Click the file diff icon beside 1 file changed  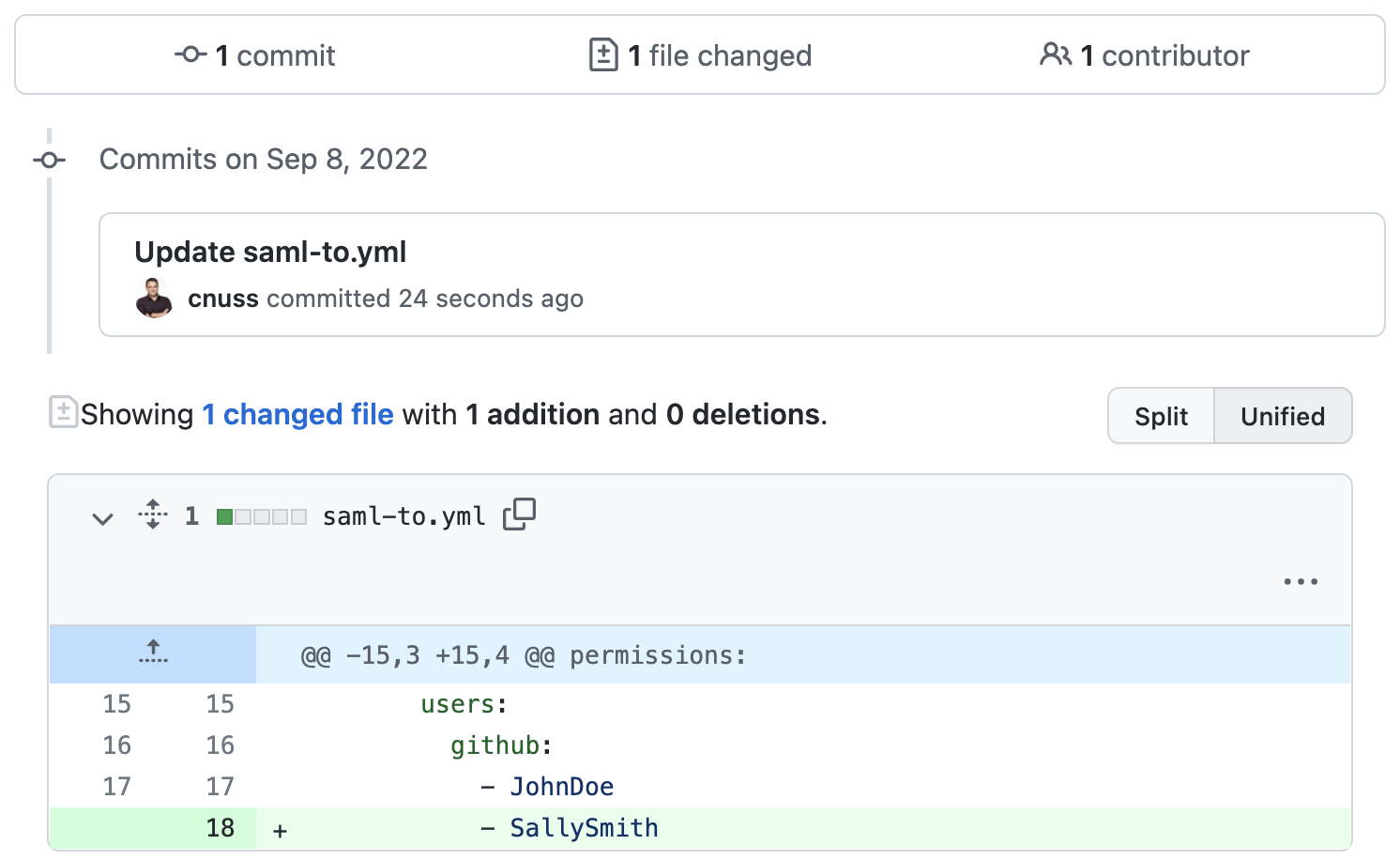(x=602, y=54)
